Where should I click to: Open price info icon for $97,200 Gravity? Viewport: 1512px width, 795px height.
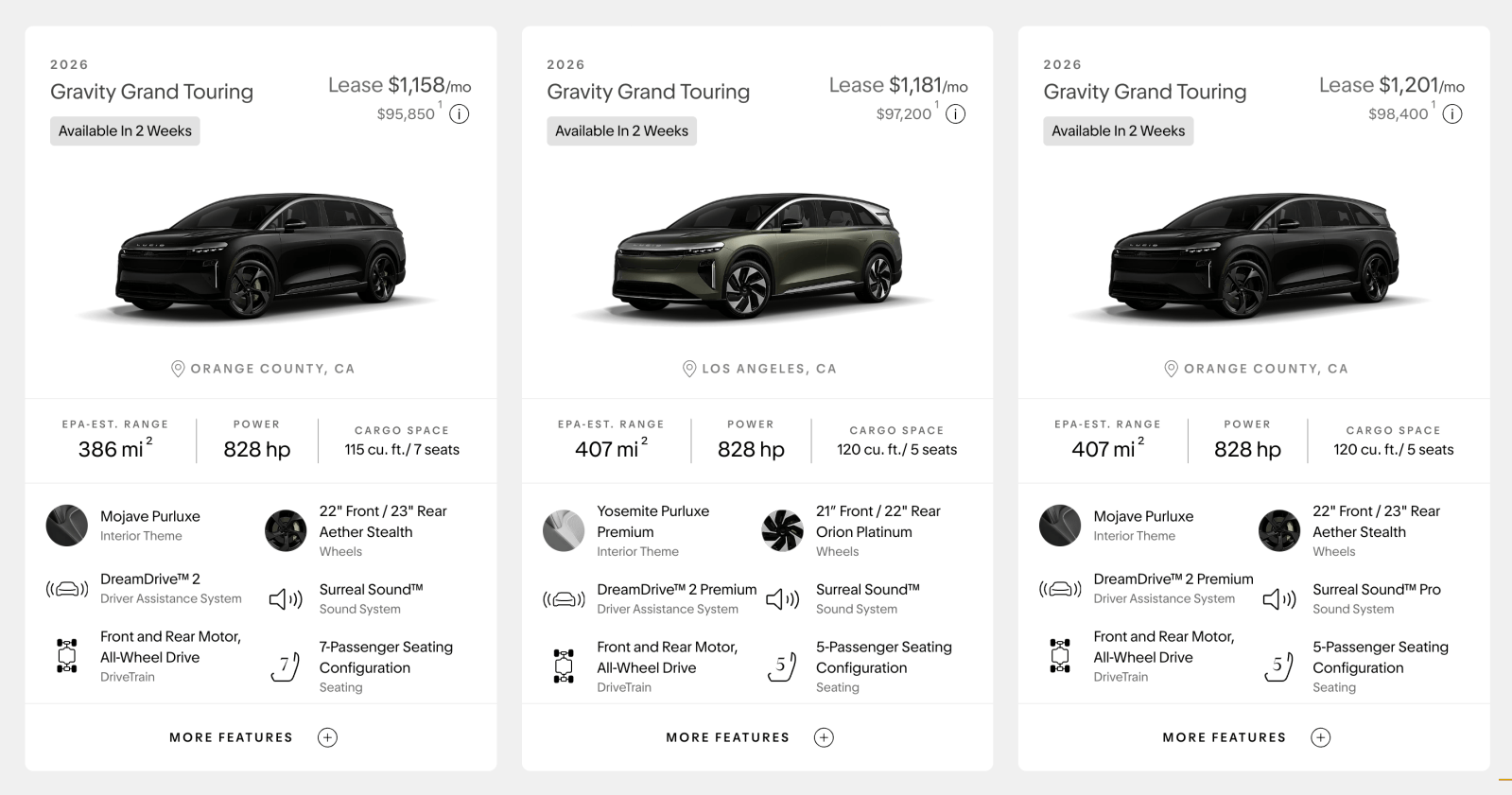[x=956, y=114]
